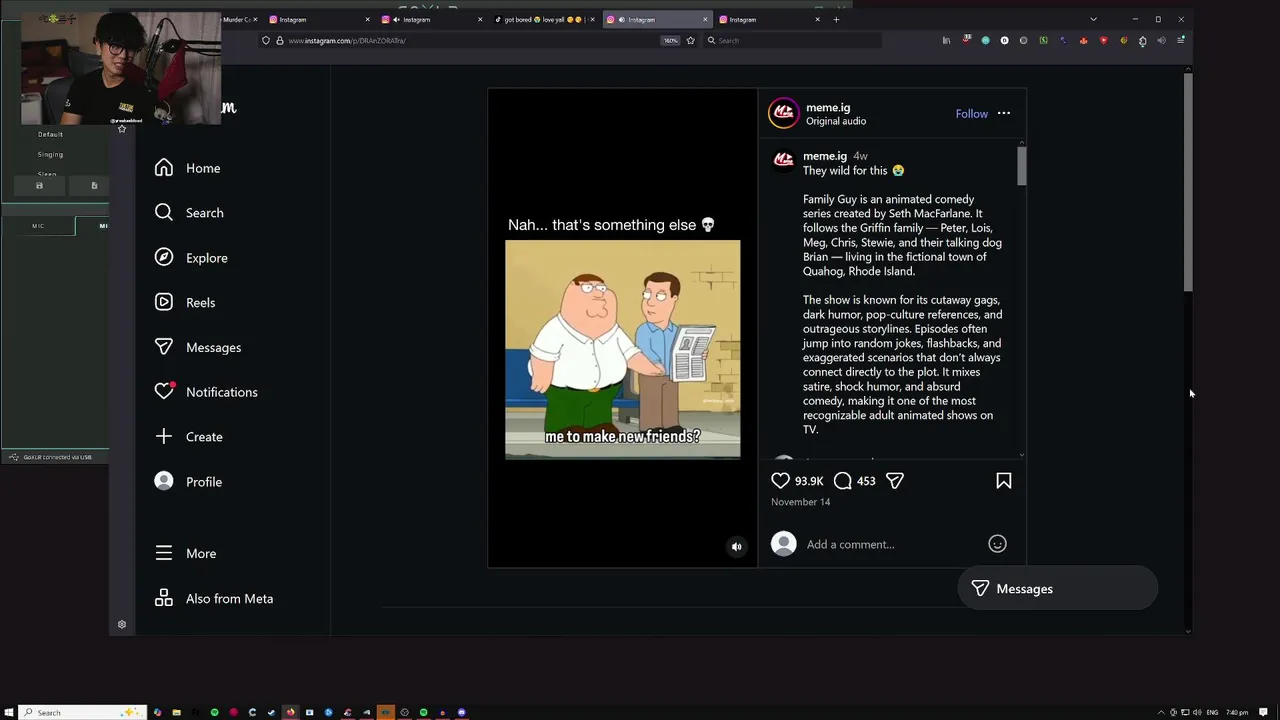1280x720 pixels.
Task: Open meme.ig avatar in the caption
Action: pos(784,159)
